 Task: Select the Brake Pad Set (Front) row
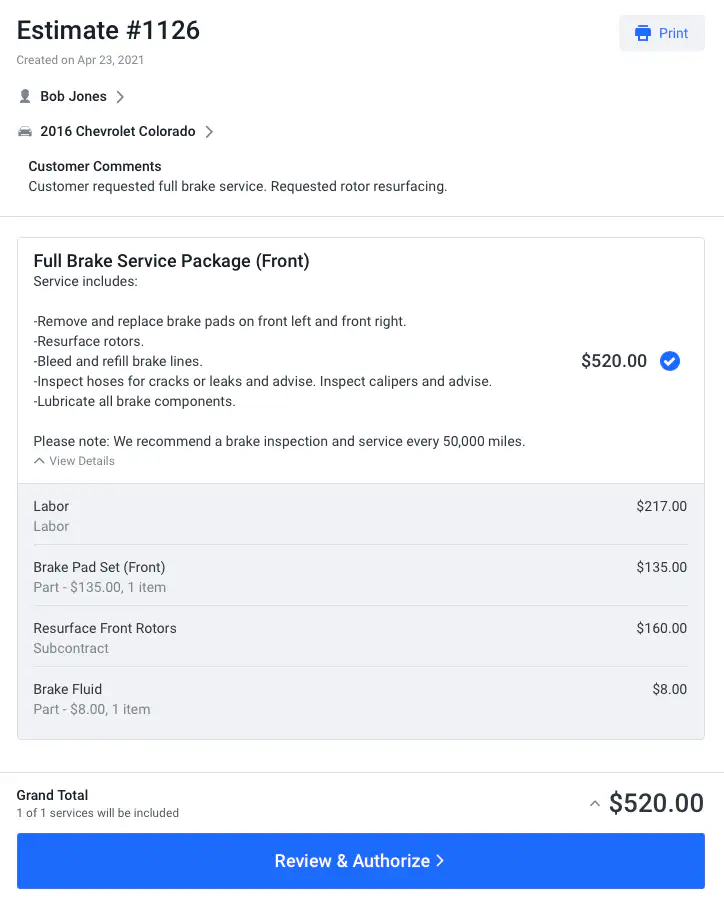pos(360,576)
